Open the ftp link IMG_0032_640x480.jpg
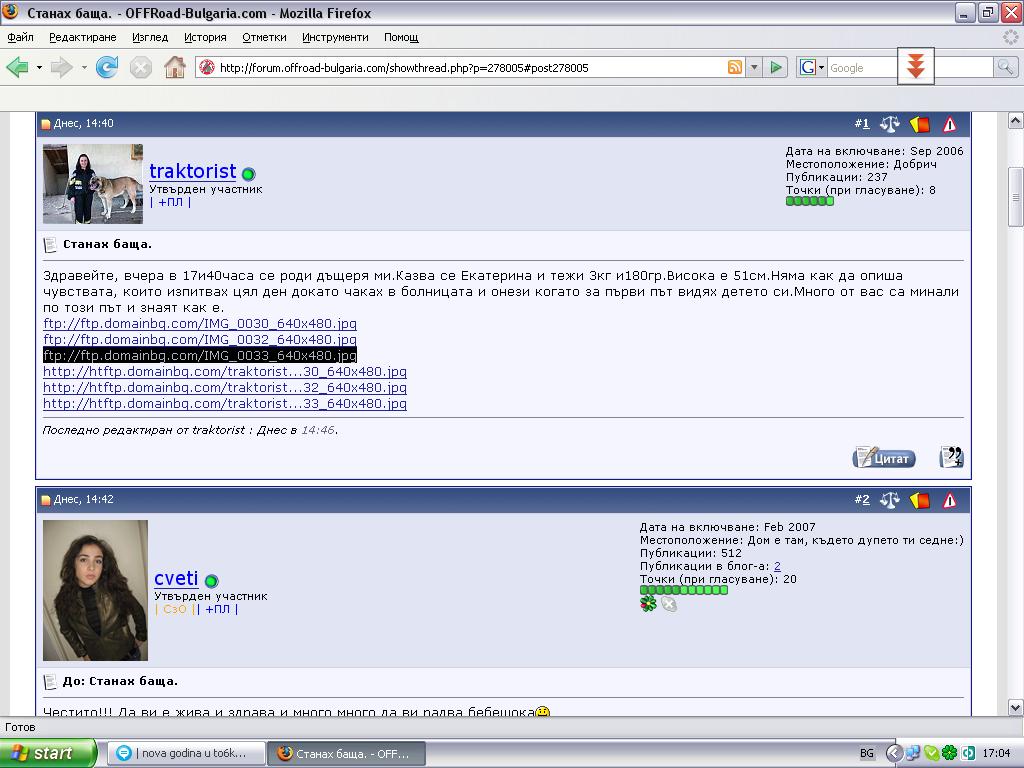 pos(200,340)
